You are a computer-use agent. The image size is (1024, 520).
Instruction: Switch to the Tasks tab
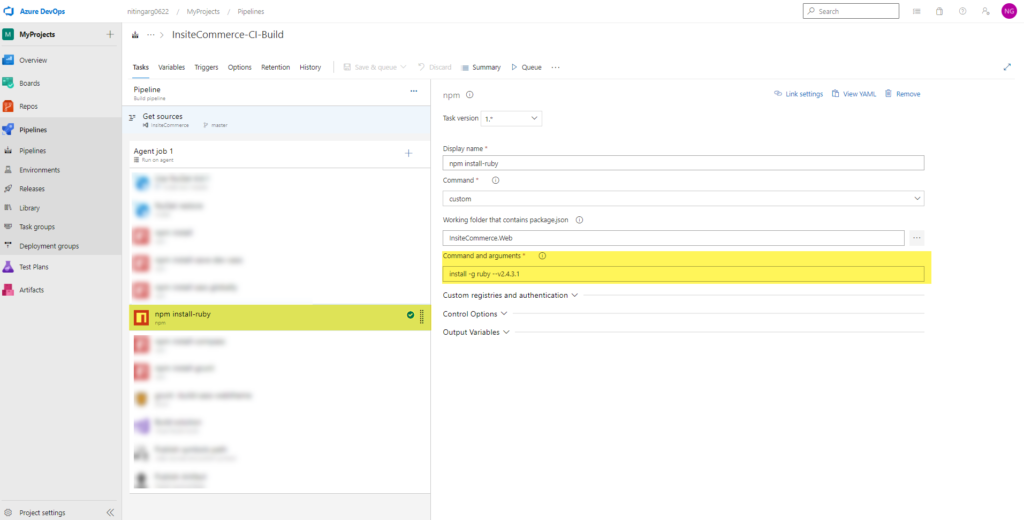coord(140,67)
